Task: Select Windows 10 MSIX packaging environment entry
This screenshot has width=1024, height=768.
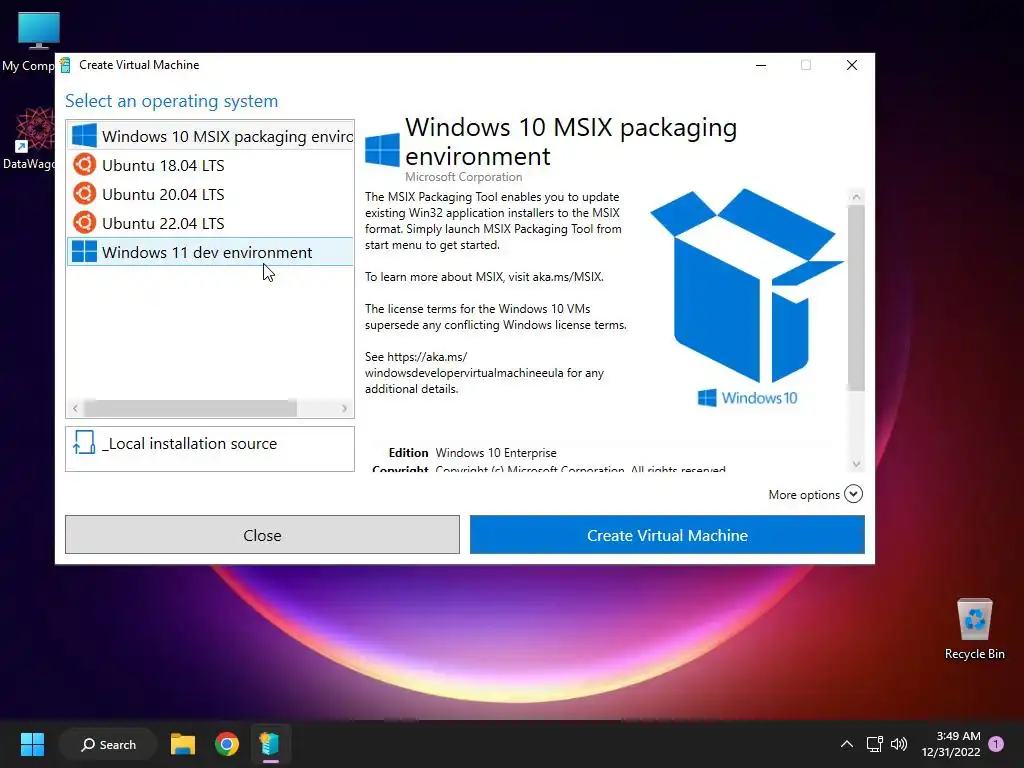Action: [x=210, y=136]
